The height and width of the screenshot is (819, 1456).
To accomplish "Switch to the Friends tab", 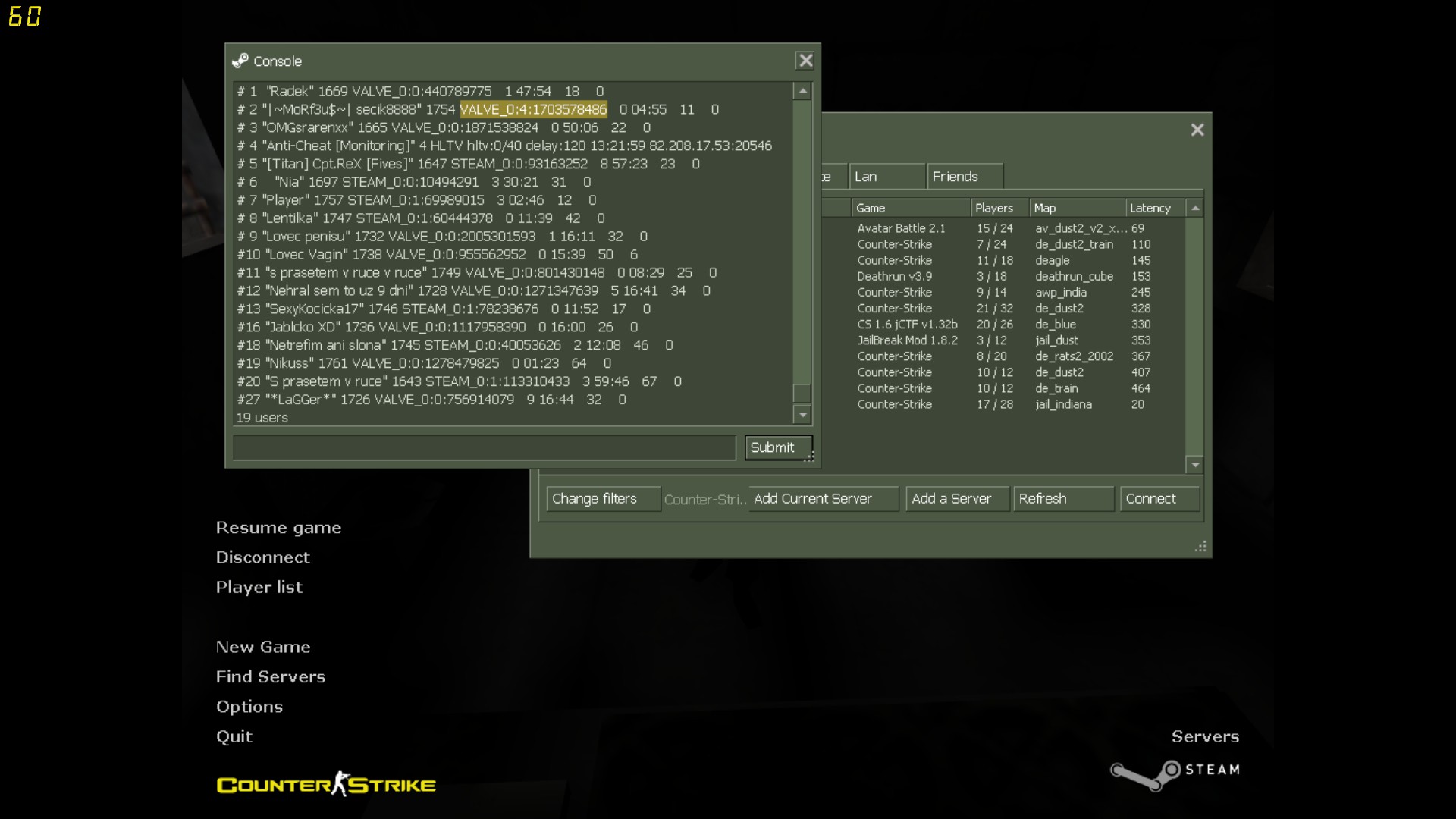I will (x=965, y=177).
